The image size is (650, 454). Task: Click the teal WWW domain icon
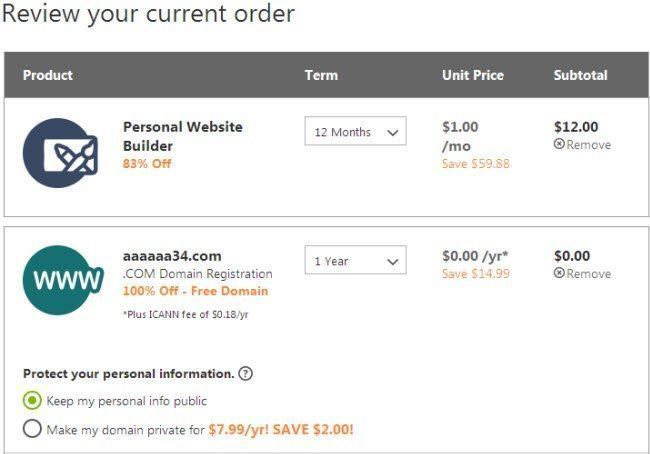click(63, 280)
